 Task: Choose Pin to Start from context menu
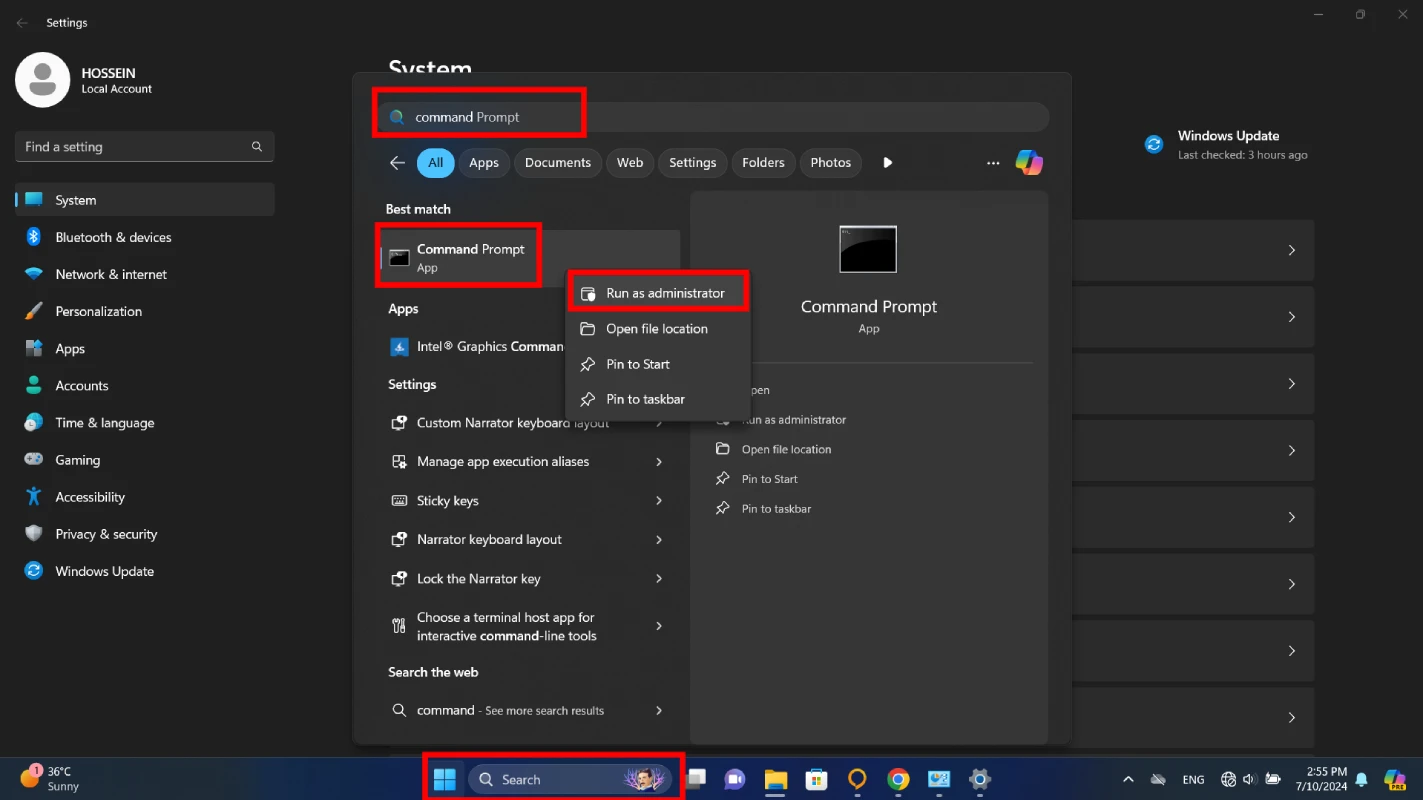(x=637, y=364)
